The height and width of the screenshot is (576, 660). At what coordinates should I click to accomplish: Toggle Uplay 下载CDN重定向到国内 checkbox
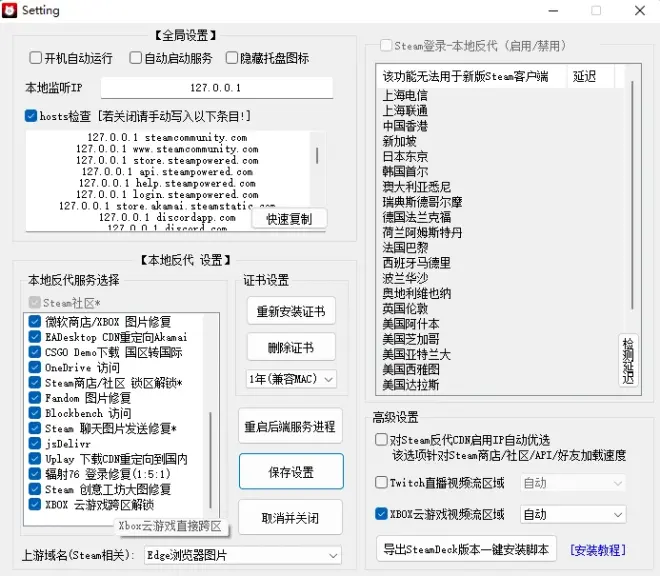[x=35, y=459]
